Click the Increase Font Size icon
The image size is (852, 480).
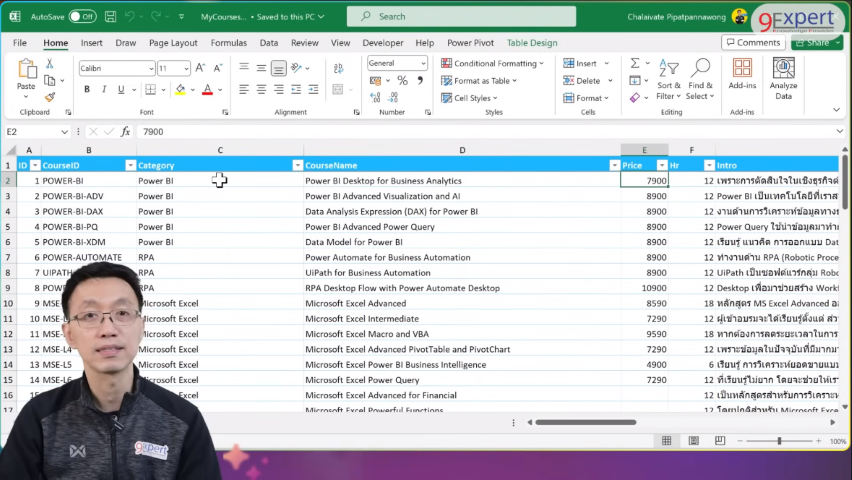pyautogui.click(x=200, y=68)
